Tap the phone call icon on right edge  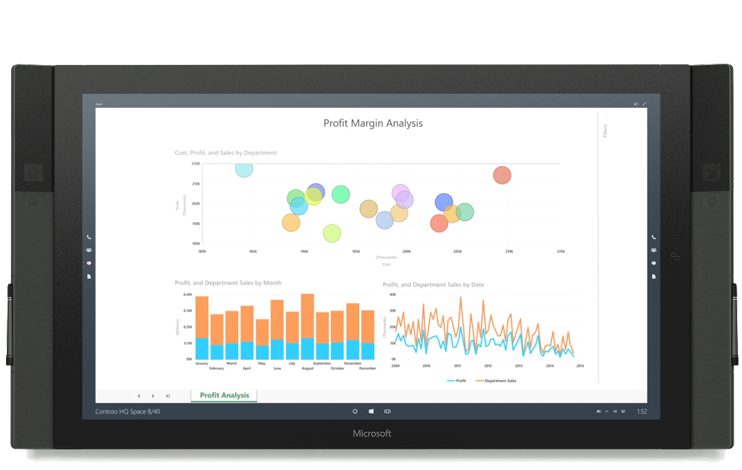[x=653, y=237]
